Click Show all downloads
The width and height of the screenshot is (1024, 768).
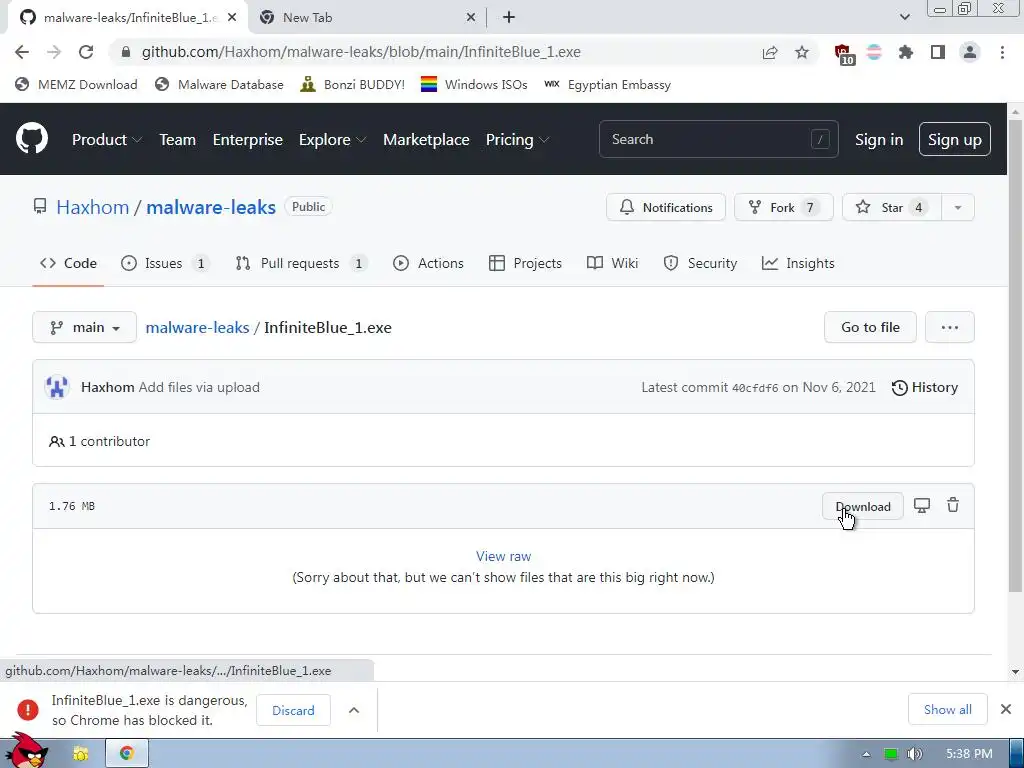coord(948,709)
